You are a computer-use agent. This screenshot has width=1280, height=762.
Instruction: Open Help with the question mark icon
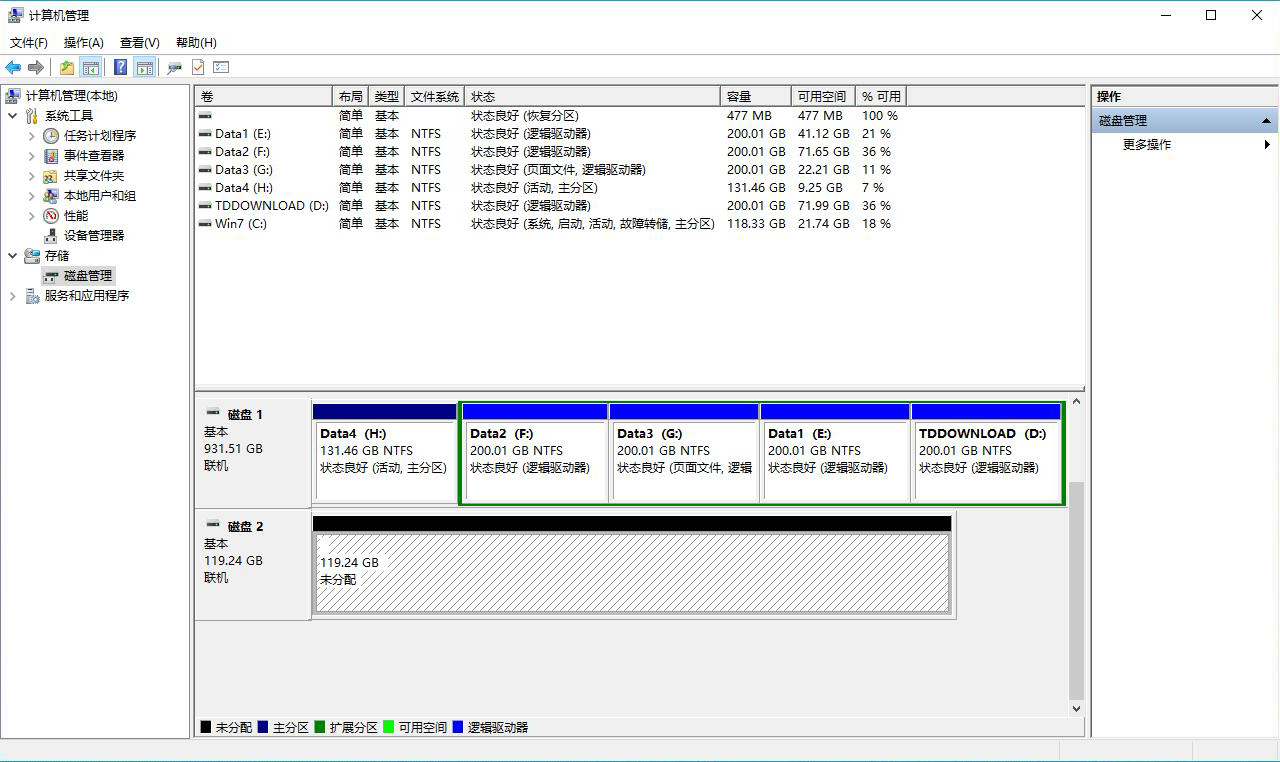click(120, 67)
